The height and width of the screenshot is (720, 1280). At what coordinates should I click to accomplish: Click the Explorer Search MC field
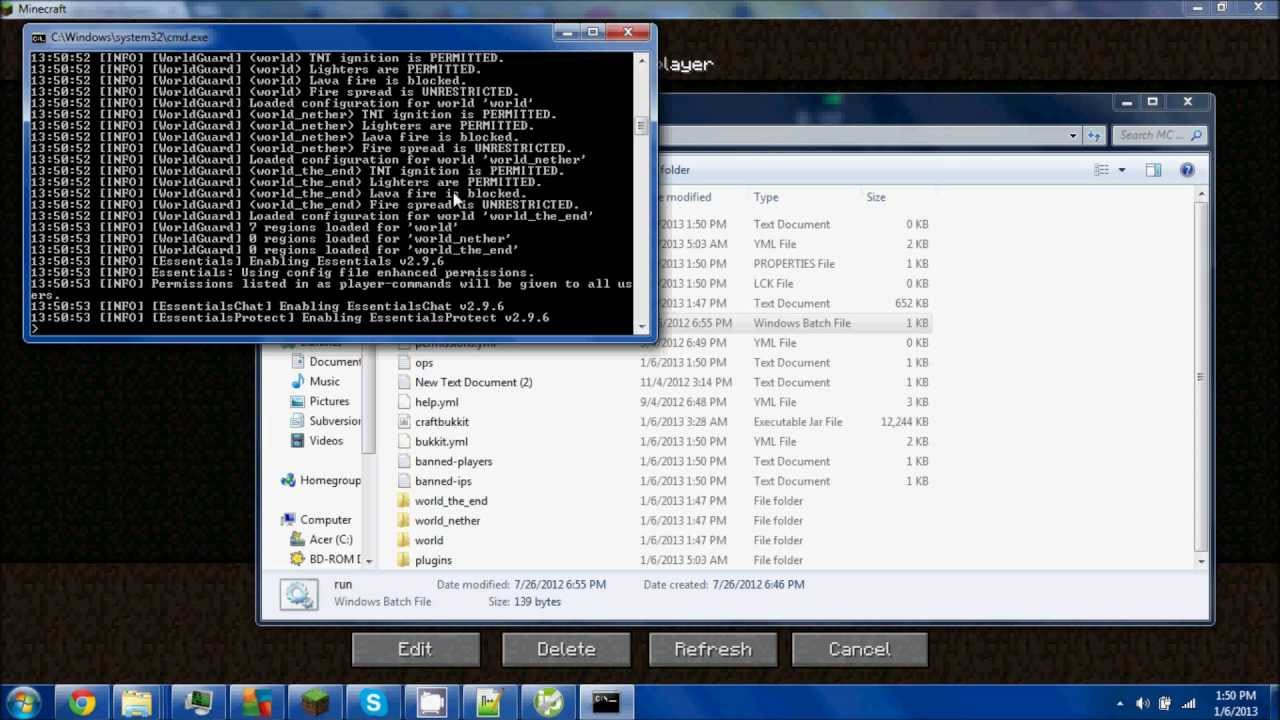[x=1160, y=135]
